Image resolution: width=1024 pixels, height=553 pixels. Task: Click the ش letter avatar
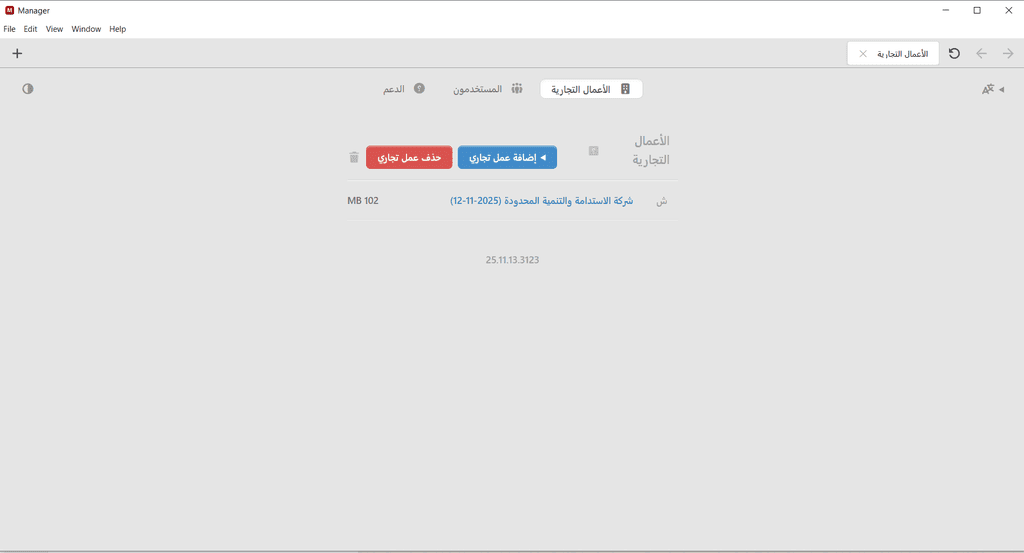662,201
